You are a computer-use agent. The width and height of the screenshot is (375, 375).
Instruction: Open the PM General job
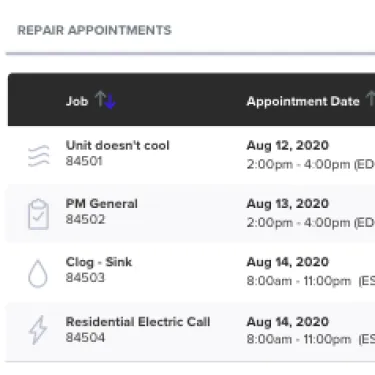102,204
